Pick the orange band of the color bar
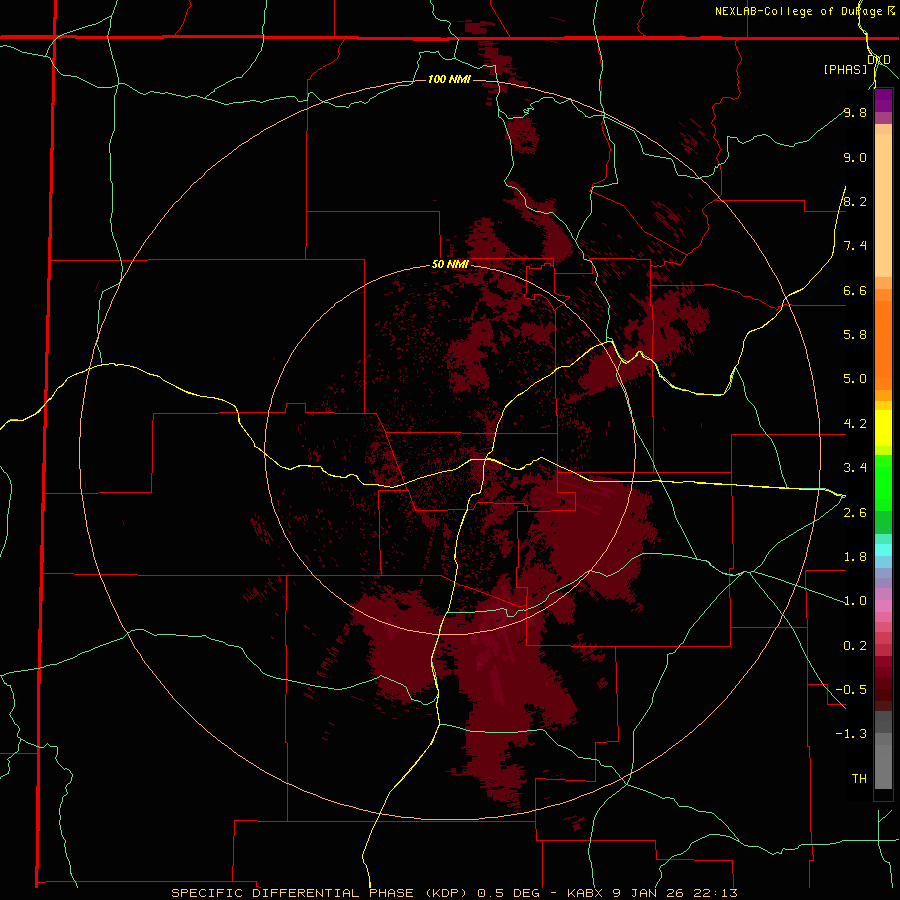Viewport: 900px width, 900px height. click(x=883, y=344)
